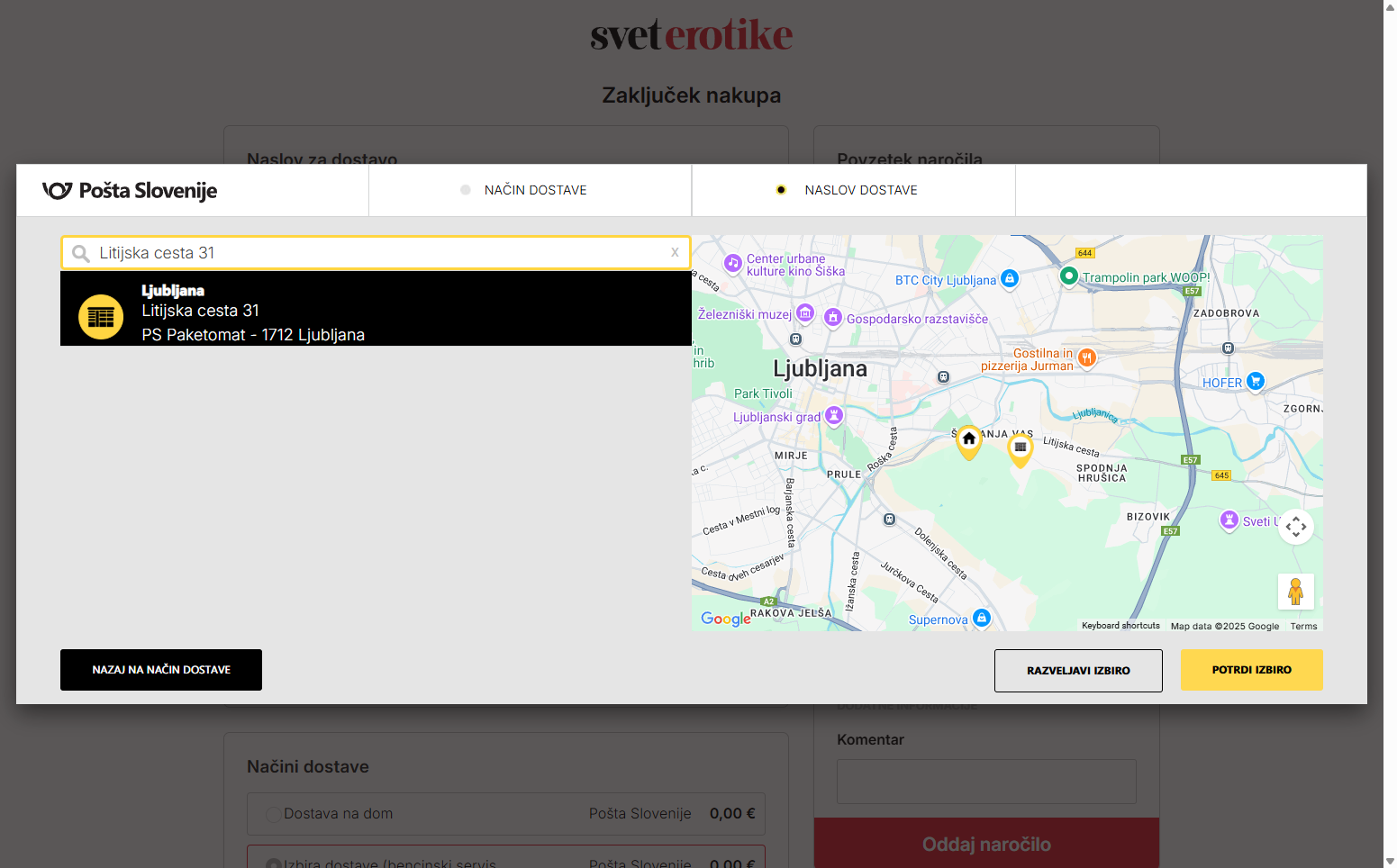The image size is (1397, 868).
Task: Cancel selection with Razveljavi izbiro
Action: (x=1078, y=671)
